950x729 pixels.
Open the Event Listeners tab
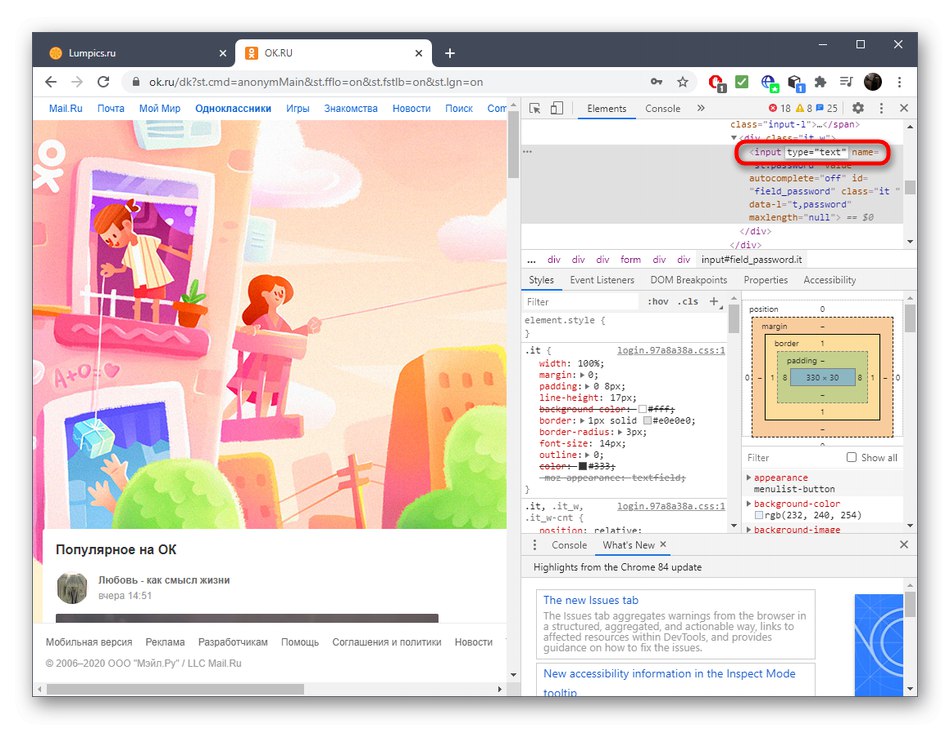[602, 280]
